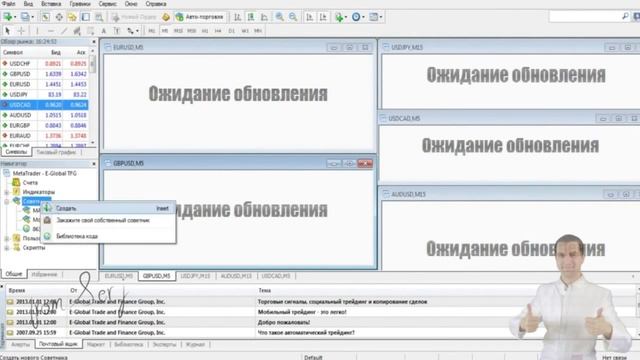This screenshot has width=640, height=360.
Task: Select the Trendline drawing tool
Action: click(x=64, y=31)
